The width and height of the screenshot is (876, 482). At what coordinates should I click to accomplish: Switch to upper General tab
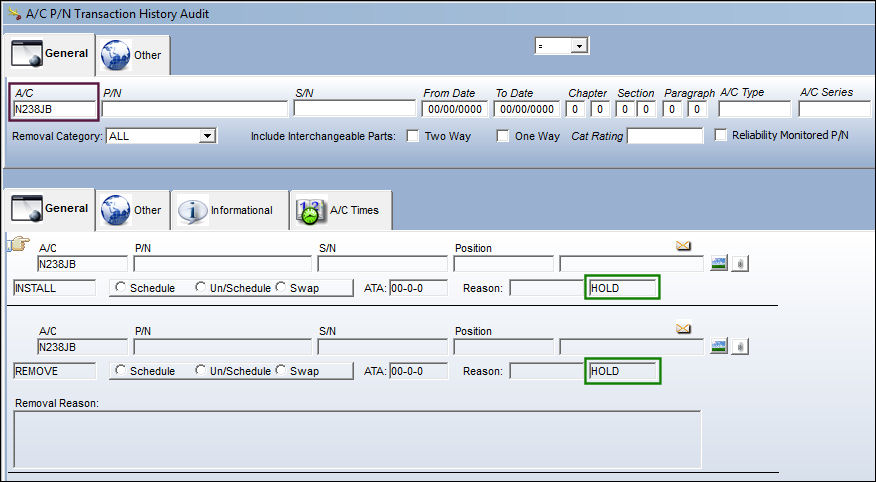pos(50,54)
